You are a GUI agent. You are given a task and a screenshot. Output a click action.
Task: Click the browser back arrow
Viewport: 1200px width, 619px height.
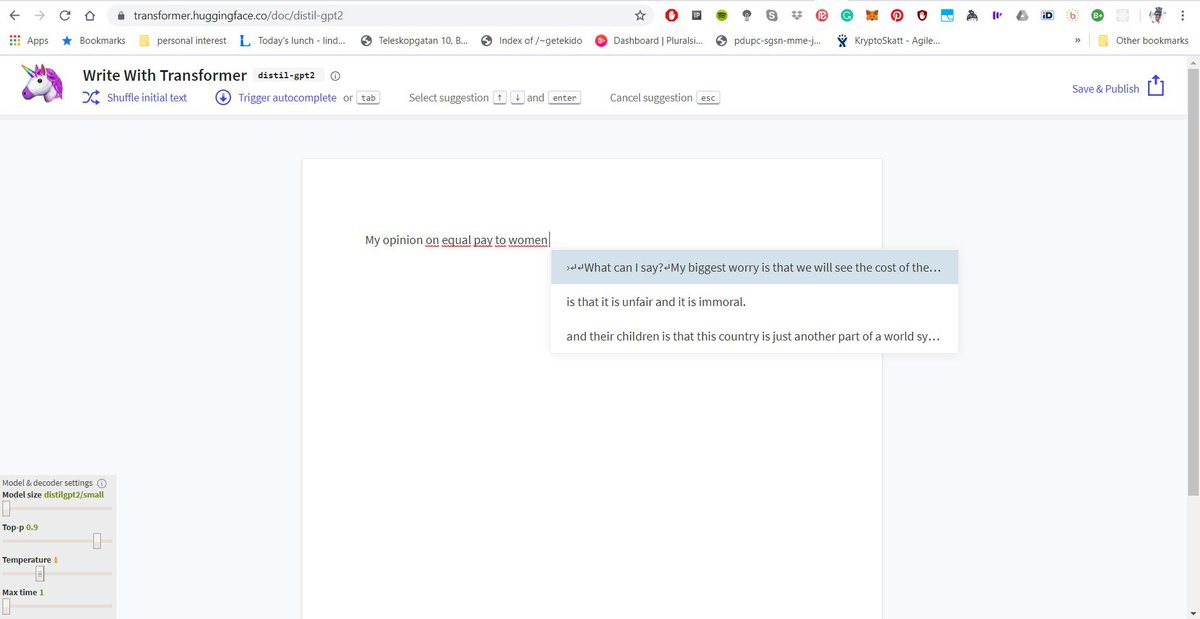[x=14, y=16]
